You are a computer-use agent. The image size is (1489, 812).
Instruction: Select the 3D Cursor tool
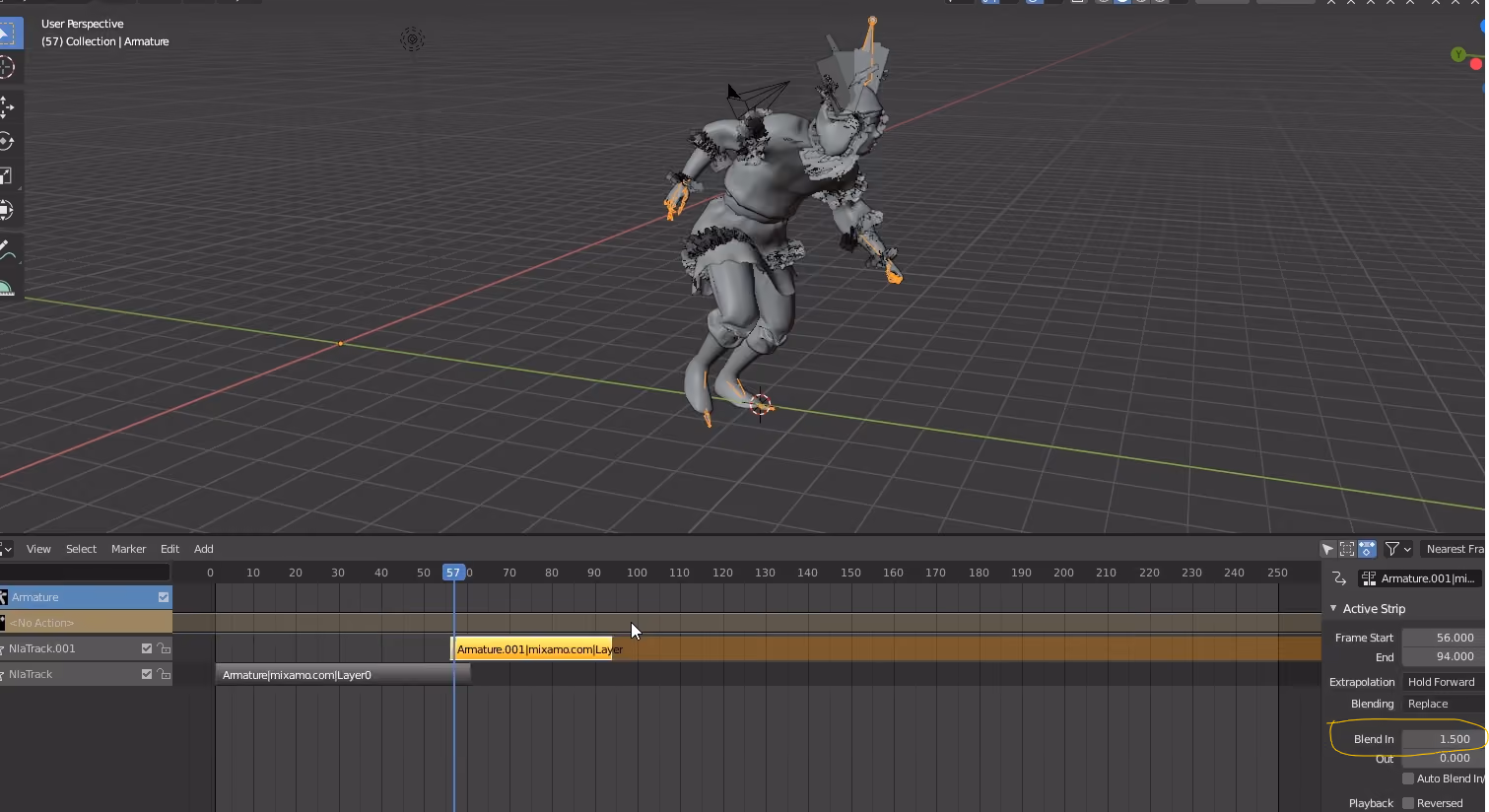click(6, 67)
